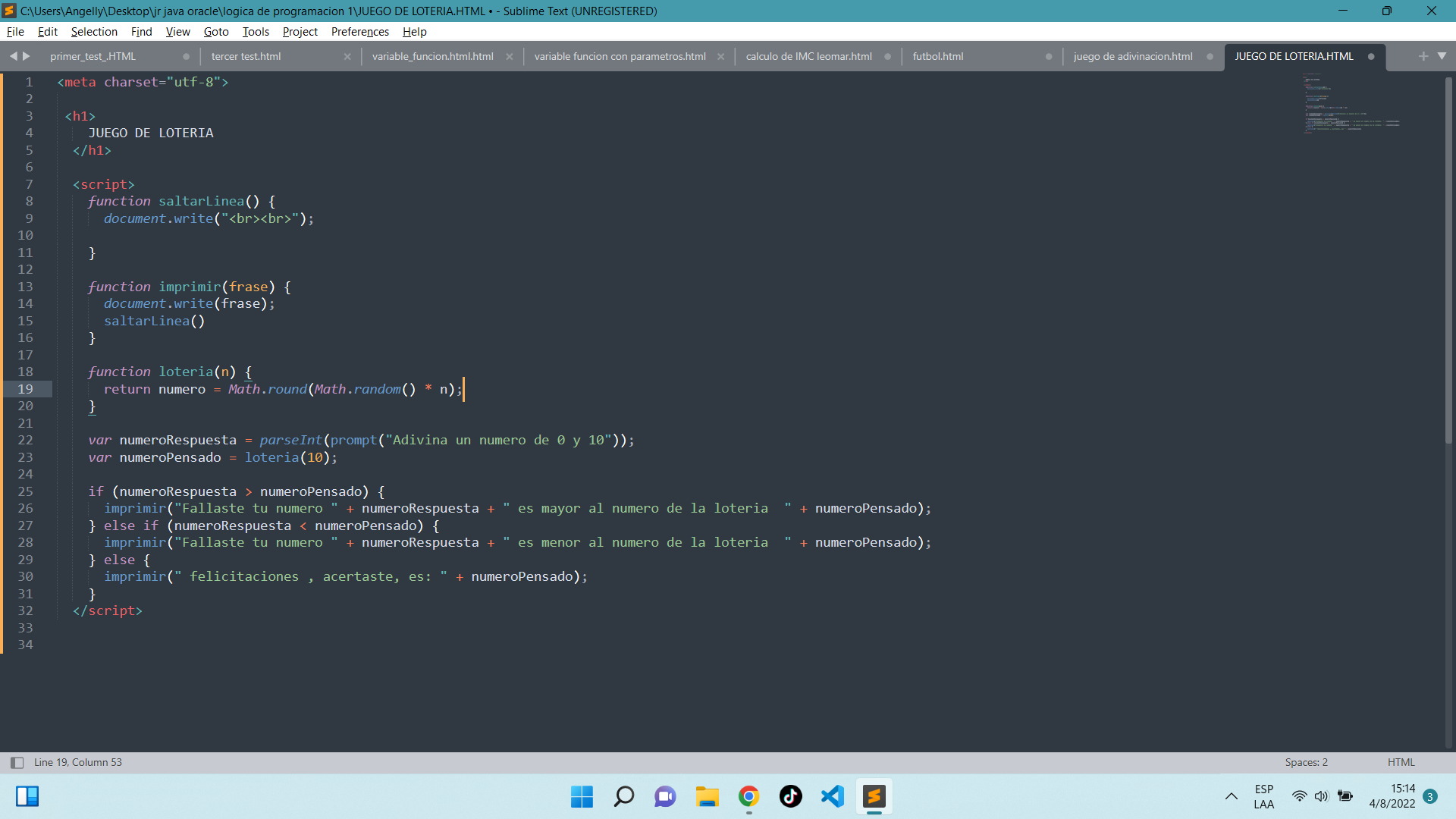Open the Goto menu
The width and height of the screenshot is (1456, 819).
216,32
